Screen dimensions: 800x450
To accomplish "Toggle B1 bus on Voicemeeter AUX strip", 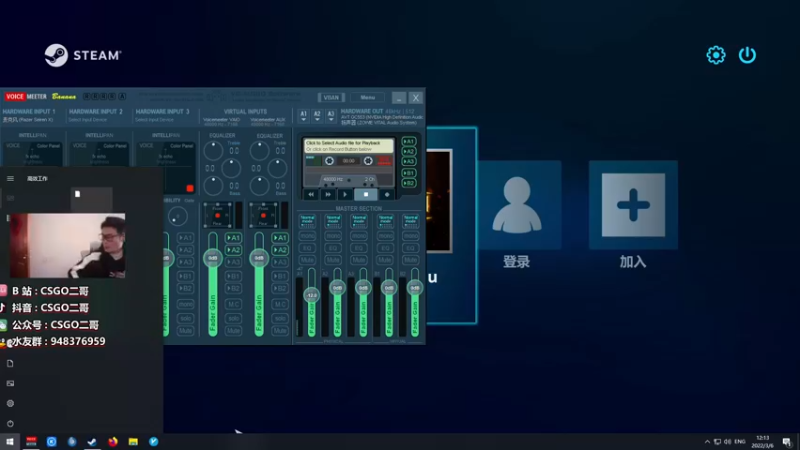I will pos(280,276).
